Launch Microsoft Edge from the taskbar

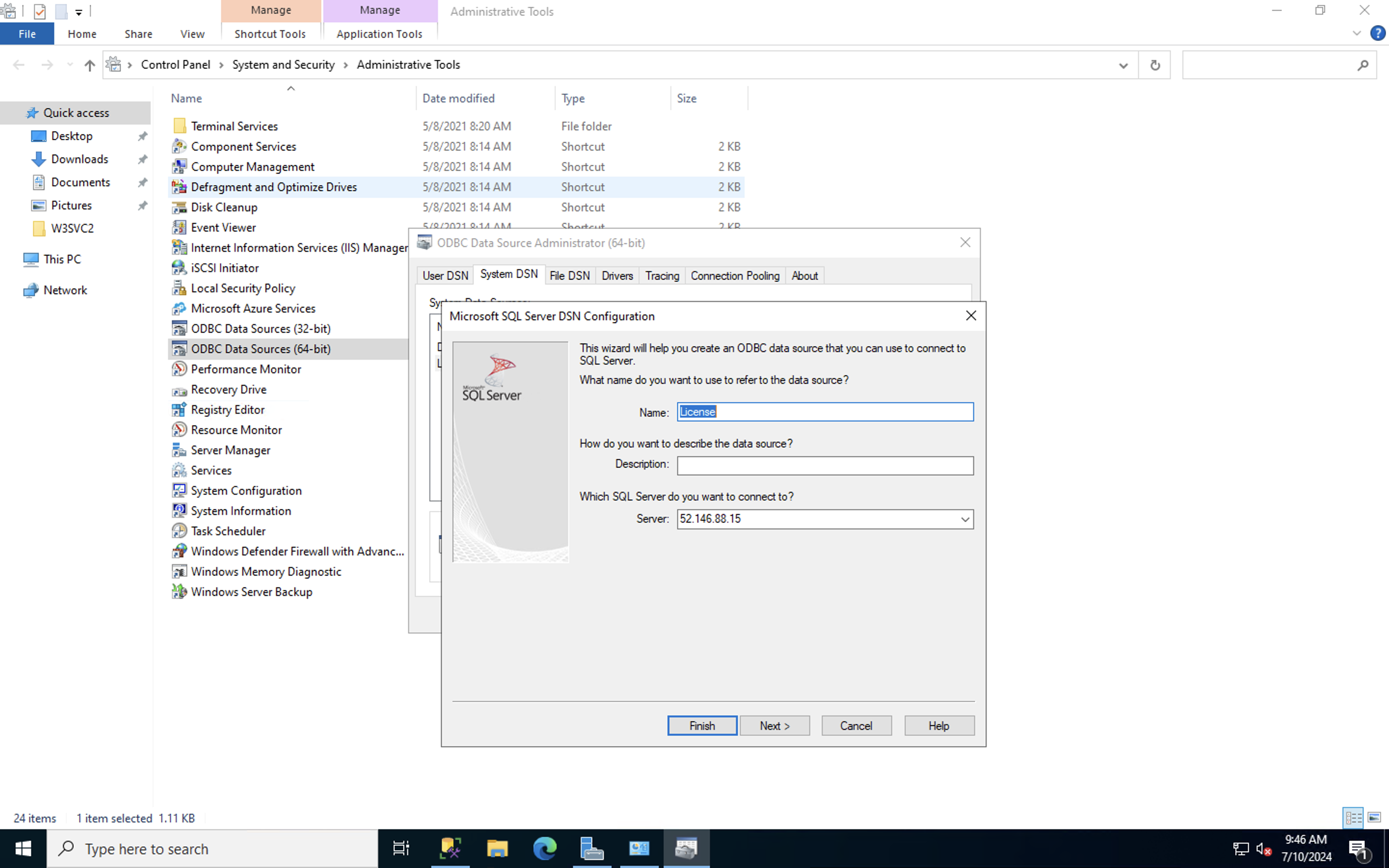(544, 848)
